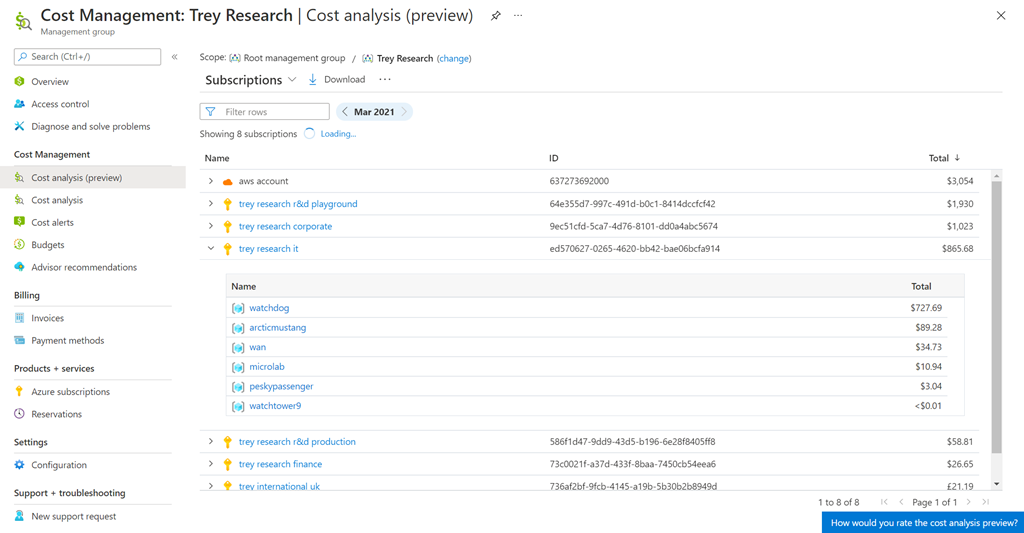Screen dimensions: 1024x533
Task: Open the Mar 2021 date picker
Action: pos(374,112)
